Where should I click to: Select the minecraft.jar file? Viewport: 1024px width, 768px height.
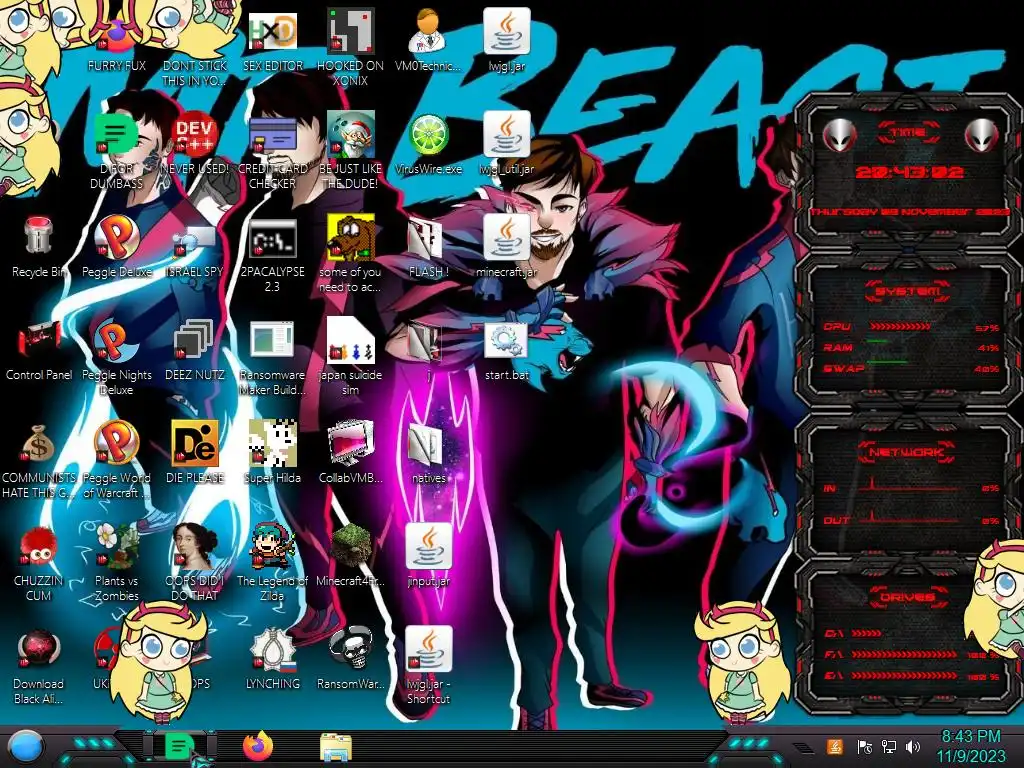tap(506, 237)
